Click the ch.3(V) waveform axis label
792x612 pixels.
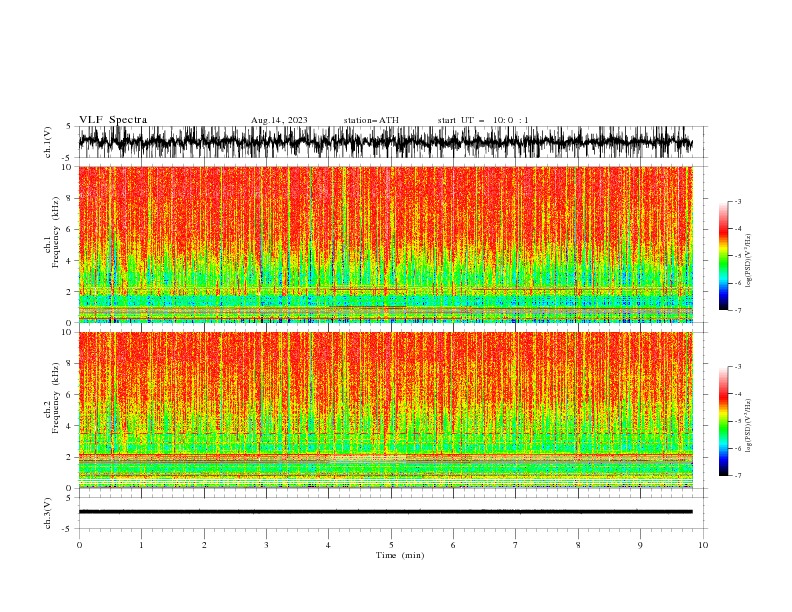pyautogui.click(x=48, y=513)
